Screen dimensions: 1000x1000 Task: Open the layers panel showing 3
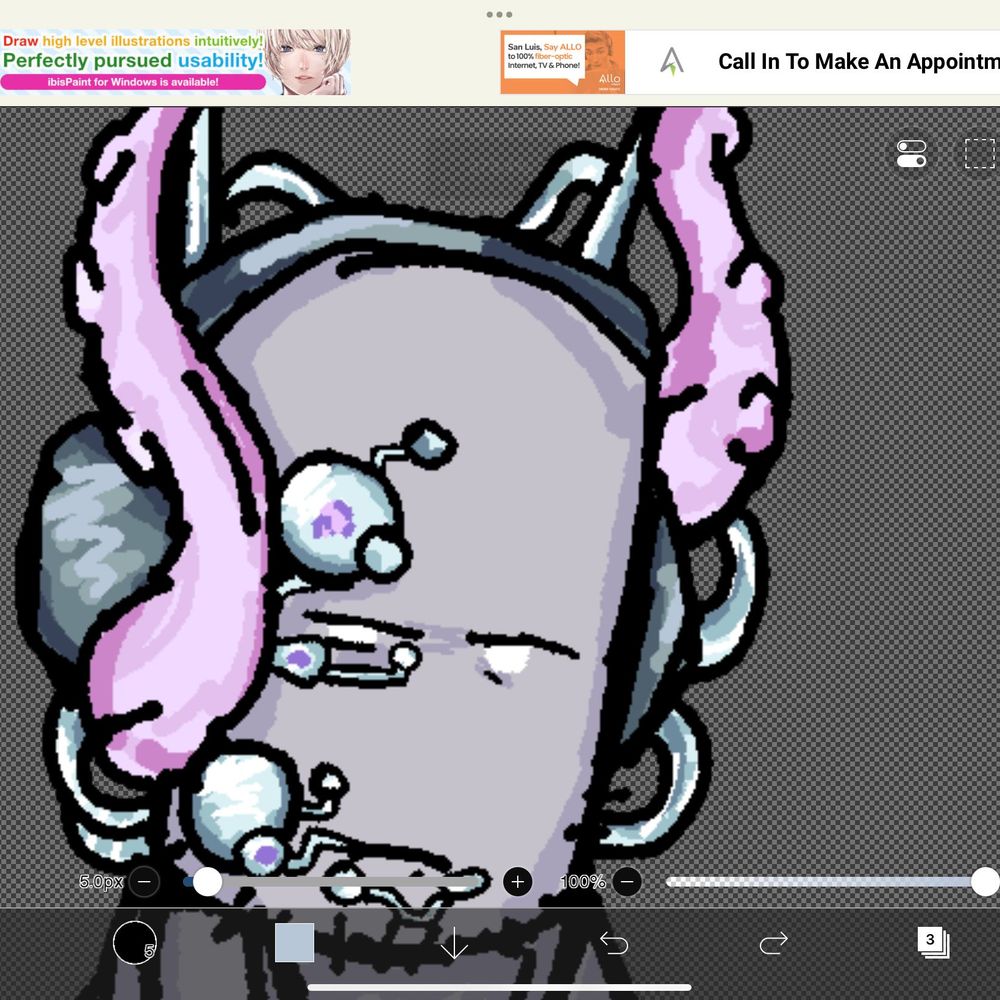tap(933, 943)
